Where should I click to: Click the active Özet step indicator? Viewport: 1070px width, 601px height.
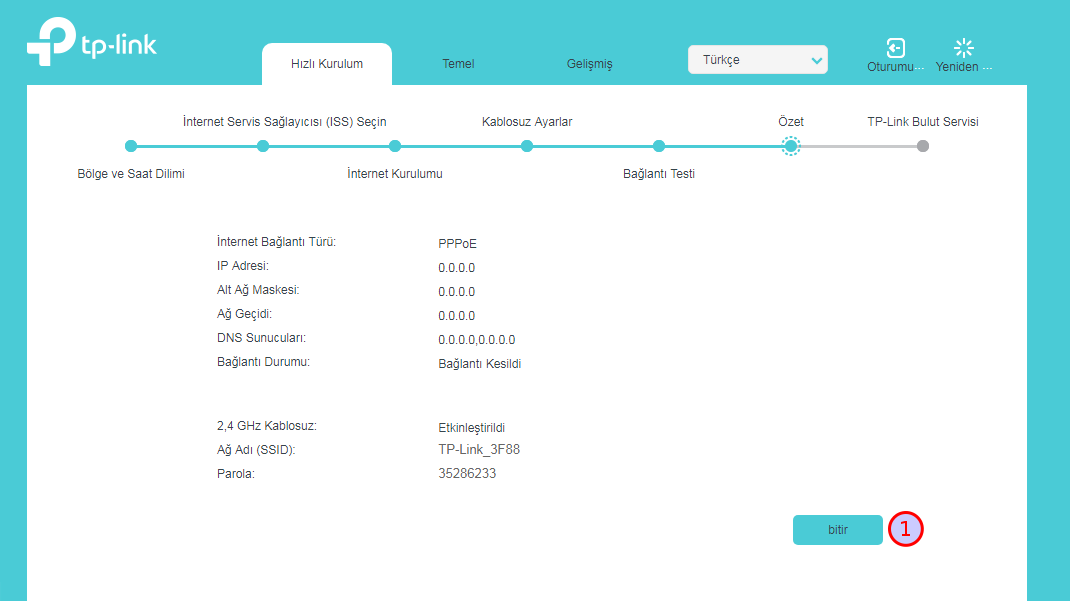(791, 146)
